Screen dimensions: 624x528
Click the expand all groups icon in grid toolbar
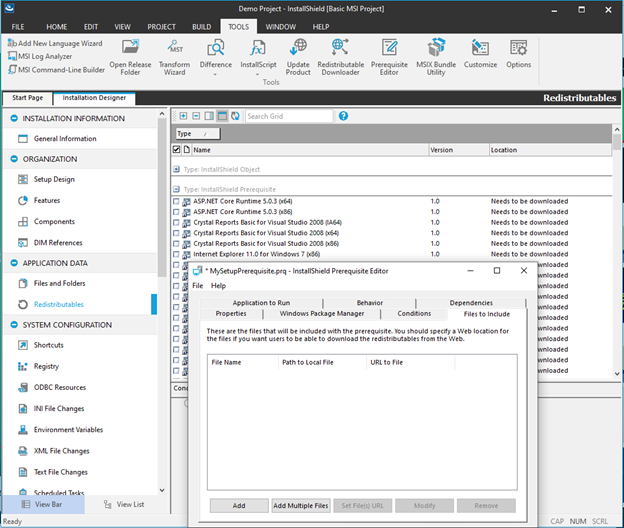pyautogui.click(x=183, y=116)
